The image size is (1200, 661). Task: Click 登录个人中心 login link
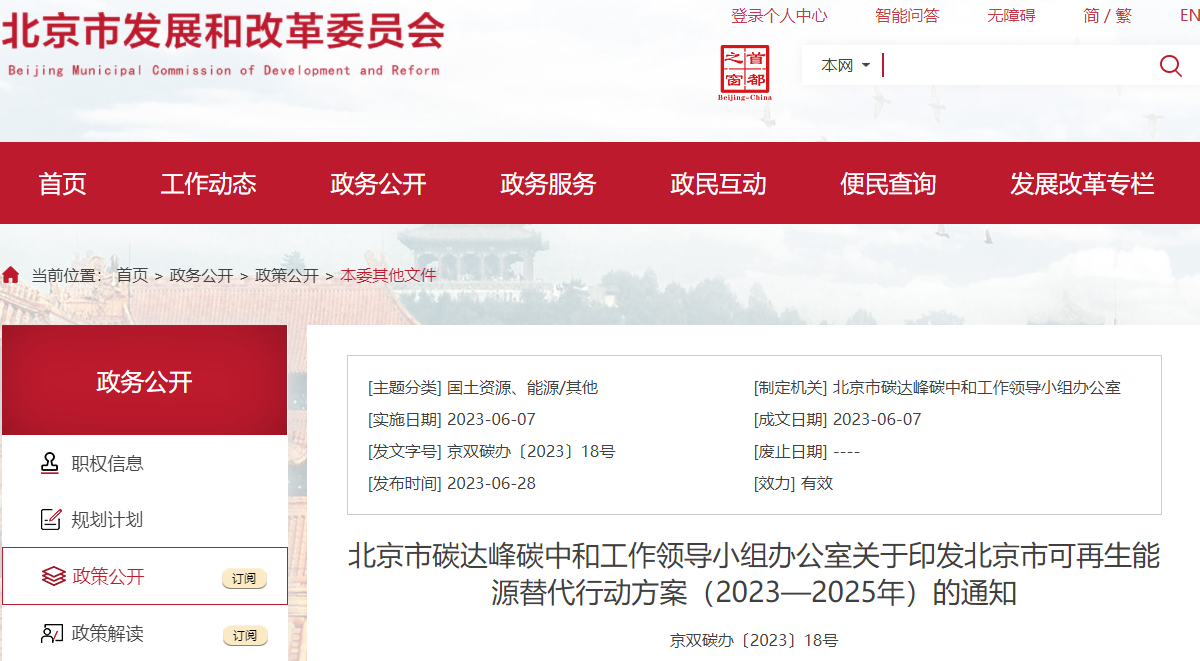coord(779,15)
